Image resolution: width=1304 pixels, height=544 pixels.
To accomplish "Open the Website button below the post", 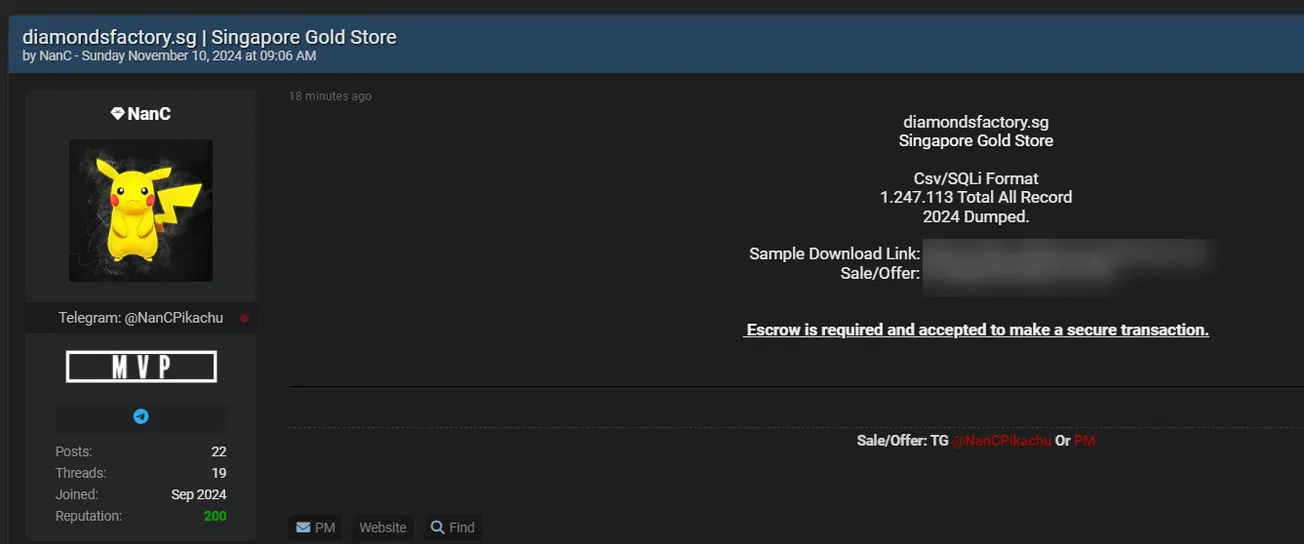I will (x=383, y=527).
